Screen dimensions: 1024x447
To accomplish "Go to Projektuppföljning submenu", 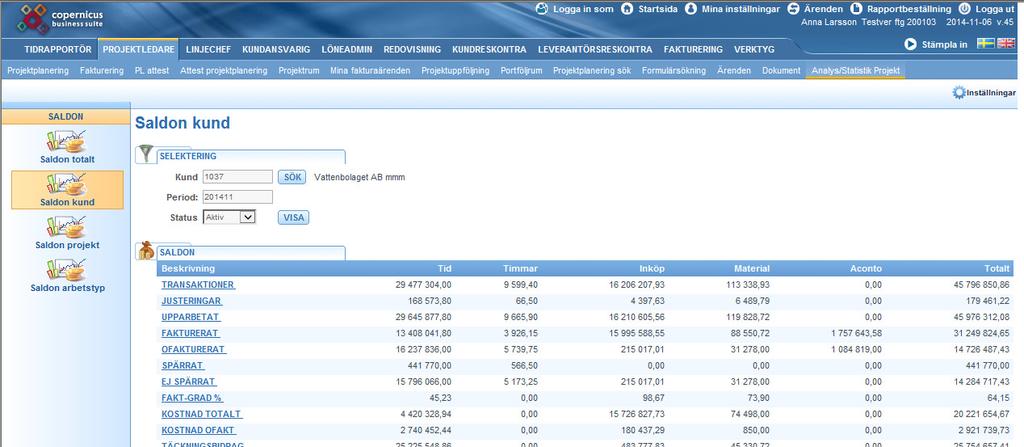I will [455, 71].
